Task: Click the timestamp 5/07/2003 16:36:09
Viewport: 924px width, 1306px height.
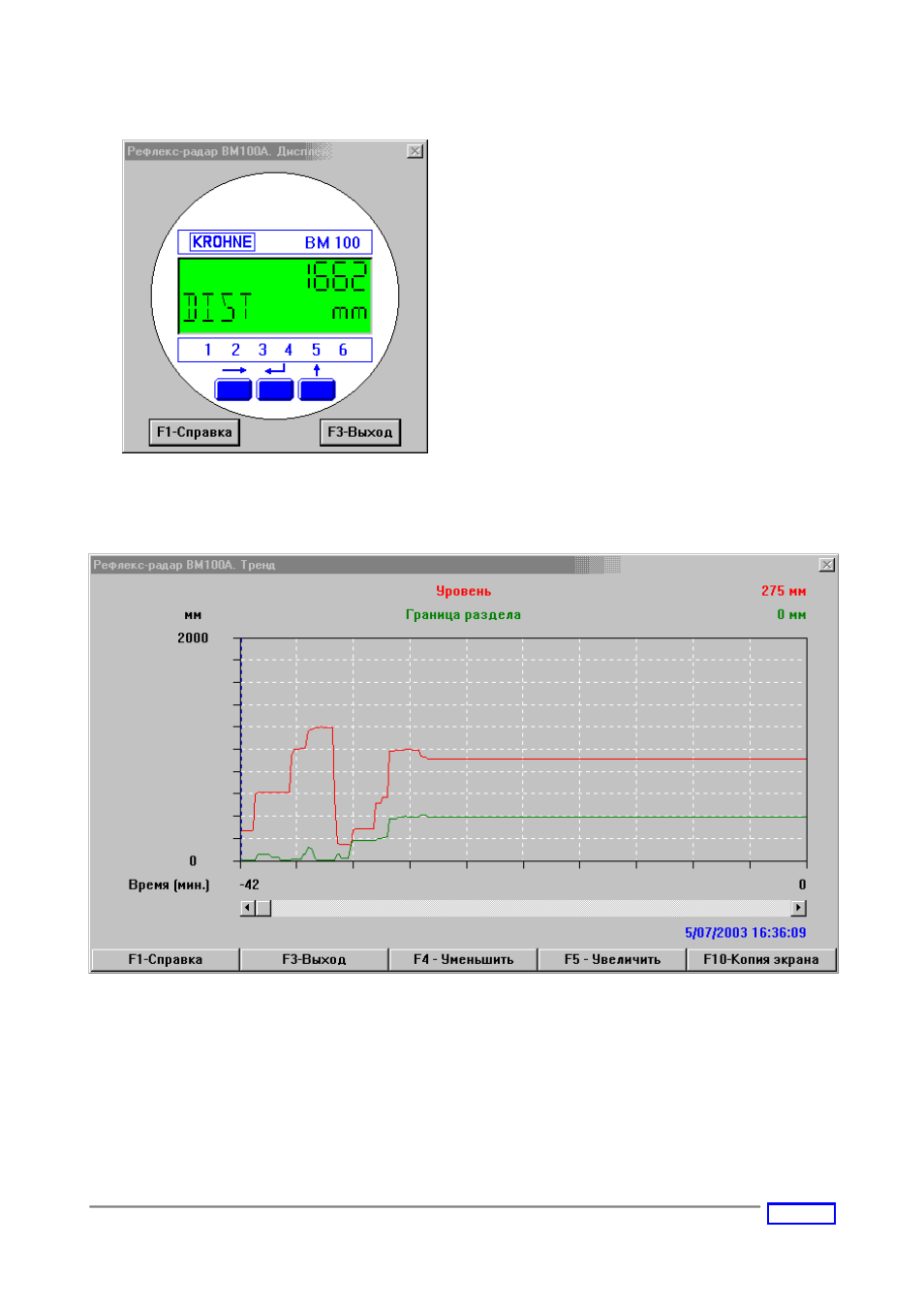Action: tap(746, 933)
